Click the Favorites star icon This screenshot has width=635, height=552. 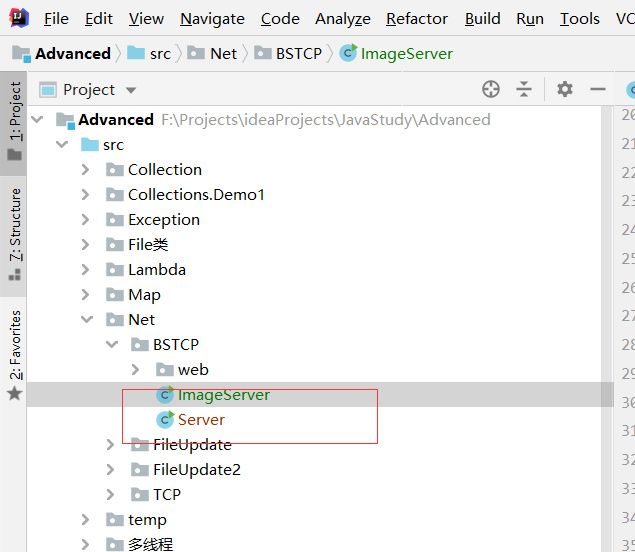[x=15, y=393]
